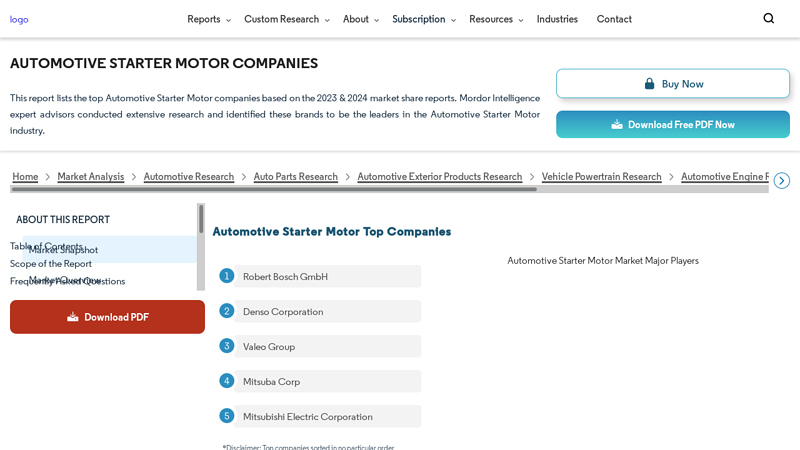Open the About menu

(x=356, y=19)
